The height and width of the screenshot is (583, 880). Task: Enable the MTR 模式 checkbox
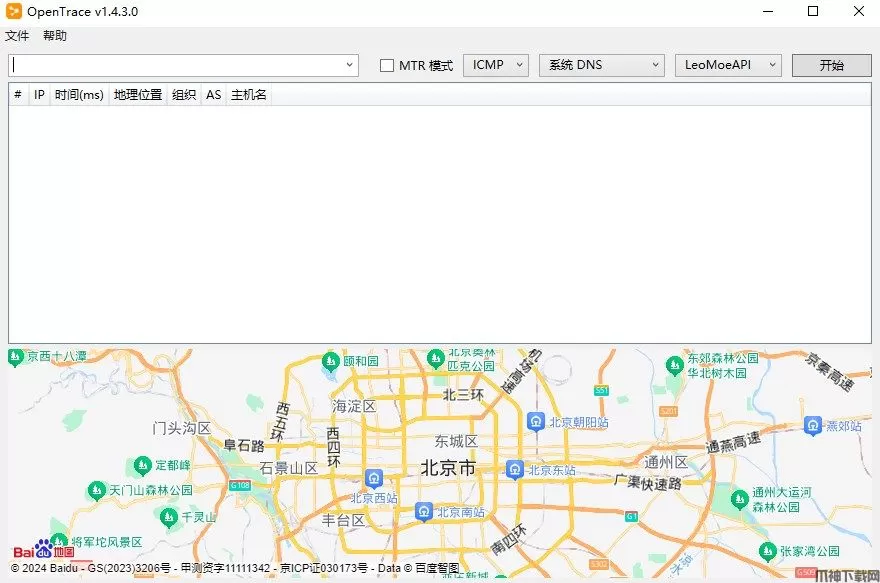click(387, 65)
